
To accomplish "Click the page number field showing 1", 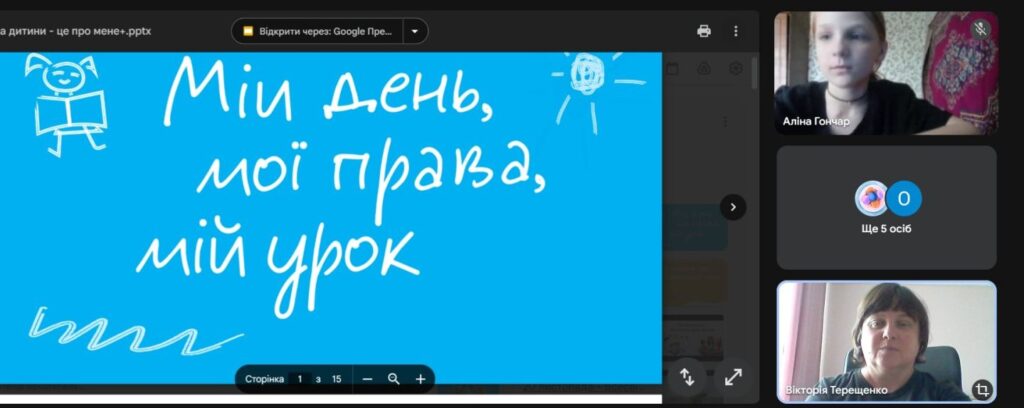I will coord(299,379).
